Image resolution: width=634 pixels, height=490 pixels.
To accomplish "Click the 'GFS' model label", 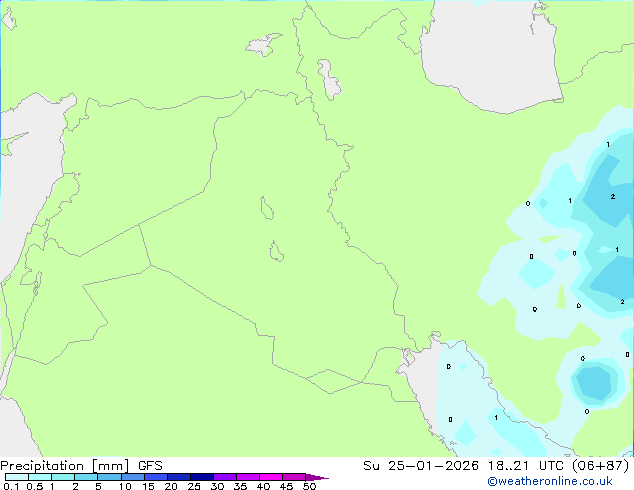I will point(150,466).
